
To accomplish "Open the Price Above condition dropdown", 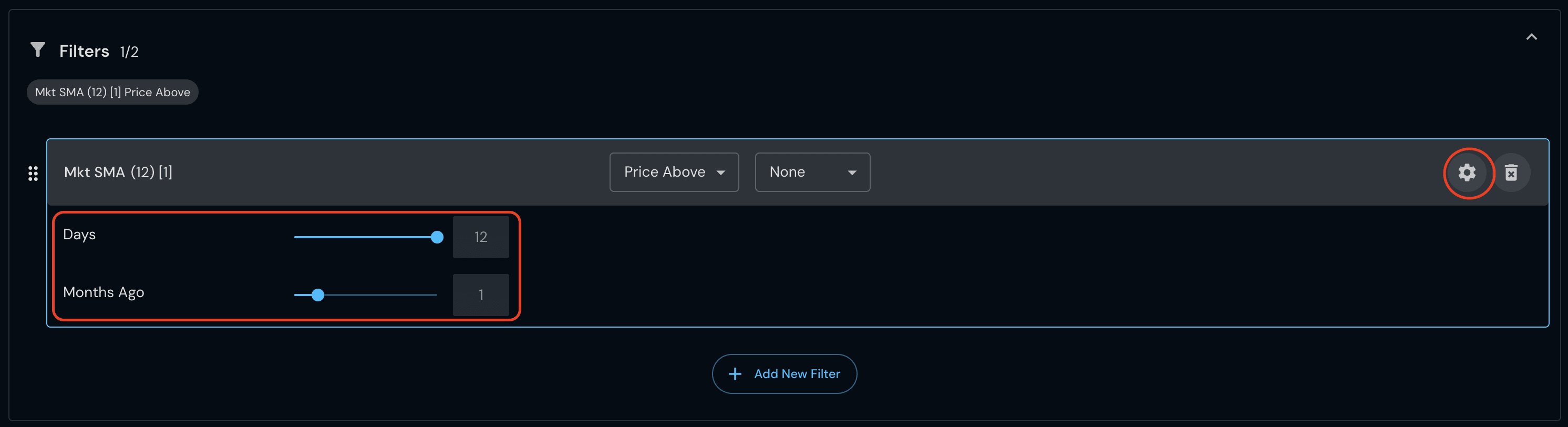I will (673, 172).
